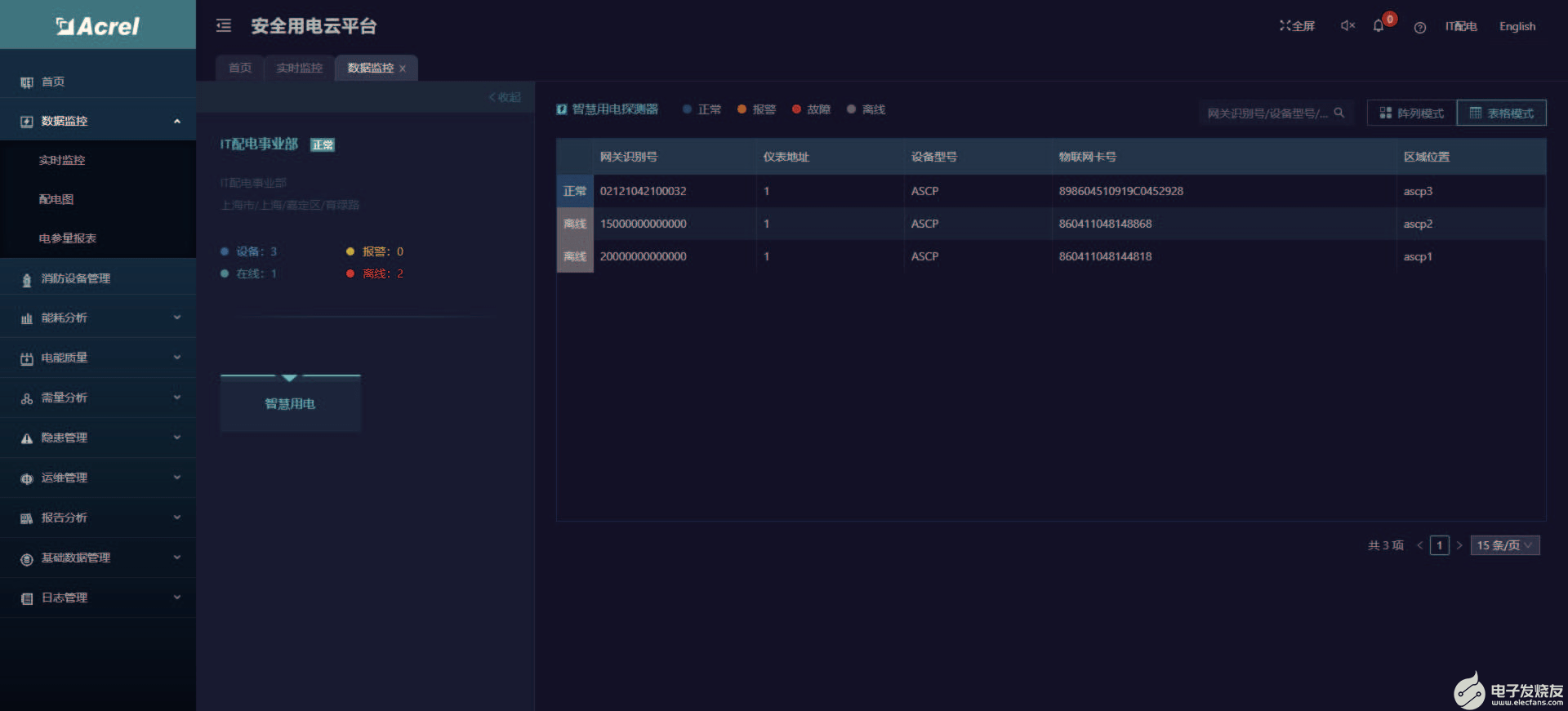
Task: Click the 收起 collapse panel link
Action: [x=505, y=97]
